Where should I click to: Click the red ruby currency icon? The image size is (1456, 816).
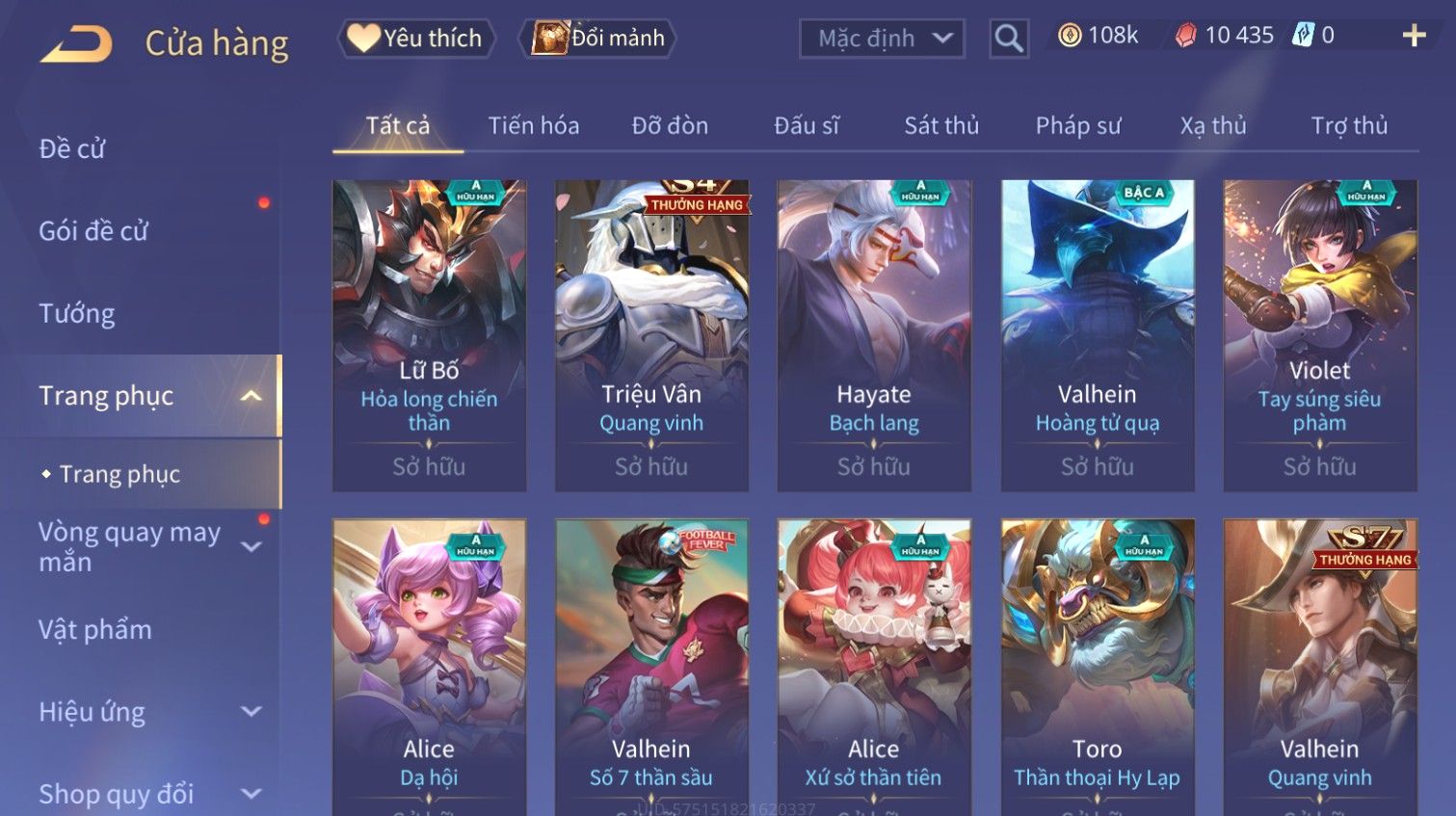(1186, 36)
